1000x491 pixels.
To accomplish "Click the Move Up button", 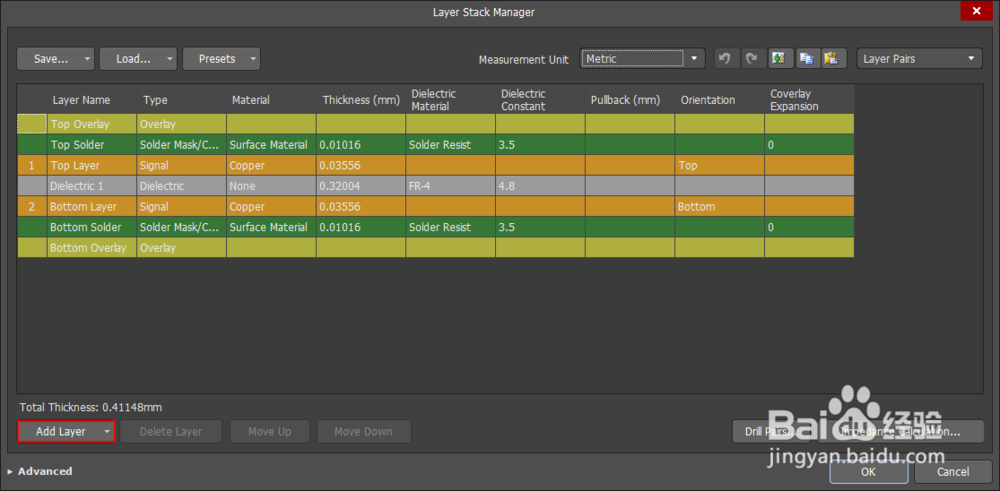I will coord(270,432).
